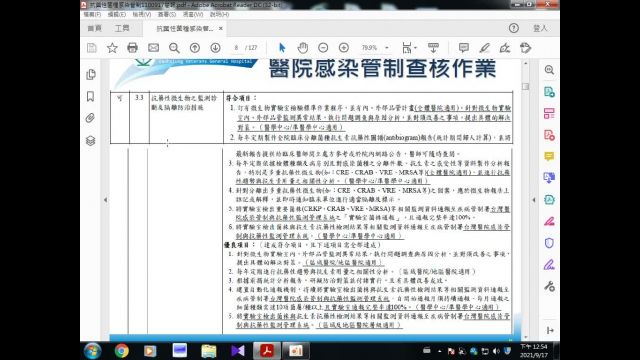This screenshot has height=360, width=640.
Task: Click taskbar clock showing 12:54
Action: [534, 351]
